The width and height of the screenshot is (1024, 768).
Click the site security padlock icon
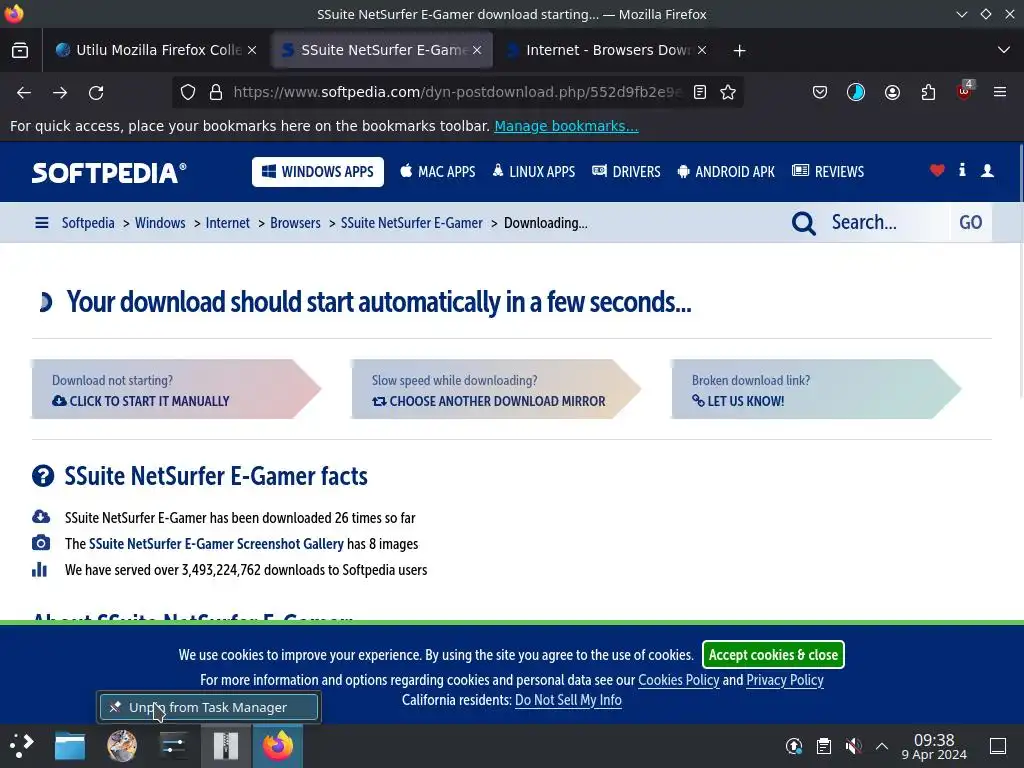[216, 93]
